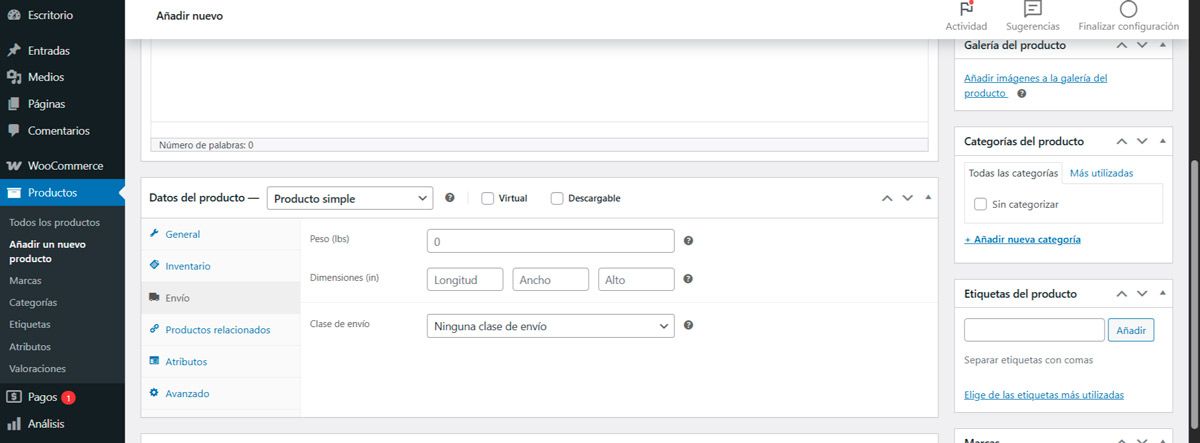Open the Marcas submenu item
1200x443 pixels.
click(x=25, y=281)
